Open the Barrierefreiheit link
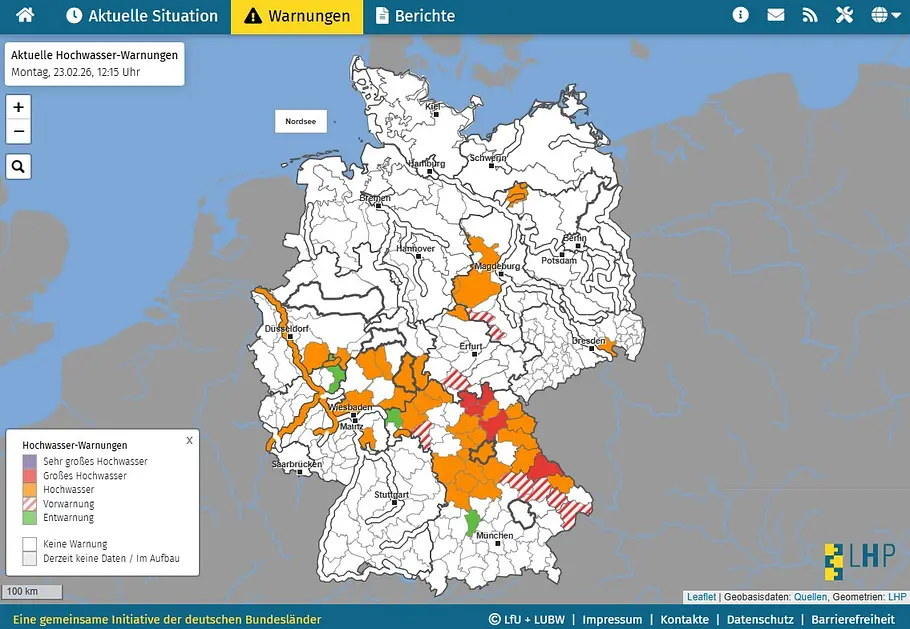The image size is (910, 629). [x=853, y=620]
